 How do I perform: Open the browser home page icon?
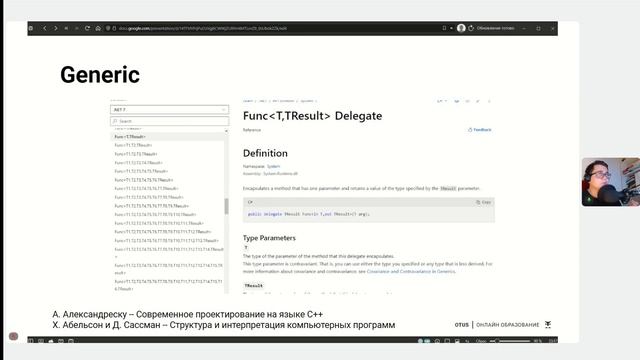(98, 28)
